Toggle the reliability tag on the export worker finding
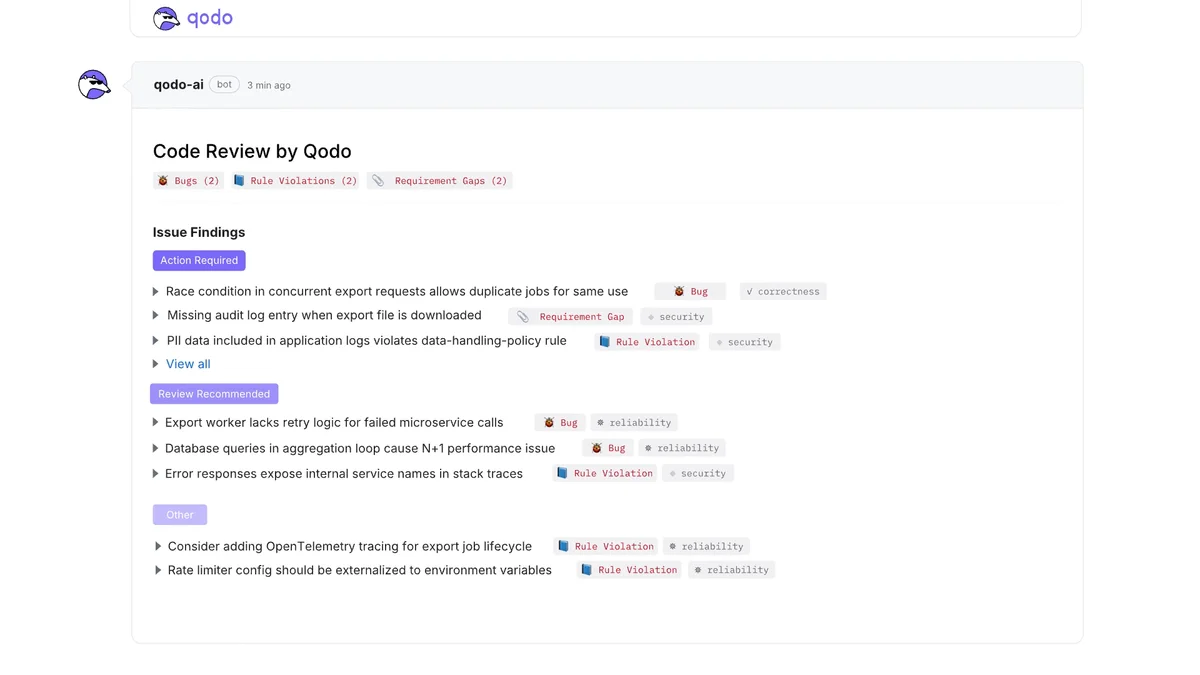This screenshot has width=1200, height=675. 634,422
